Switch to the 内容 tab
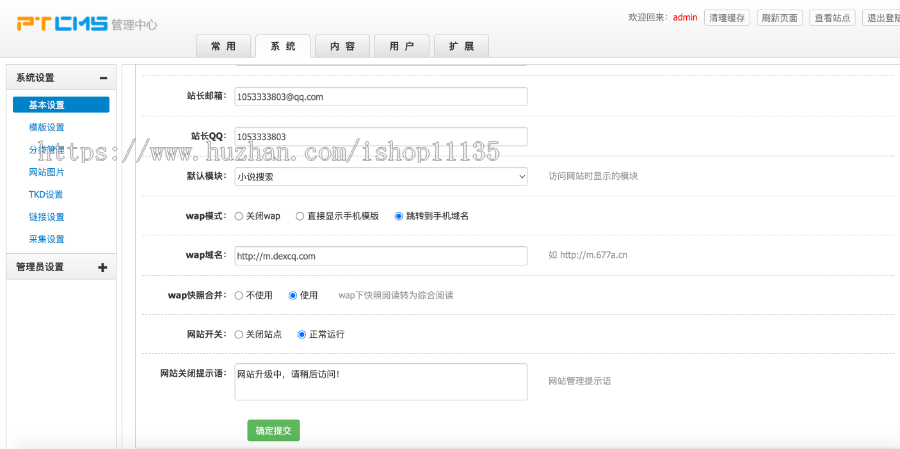This screenshot has width=900, height=449. click(x=343, y=47)
